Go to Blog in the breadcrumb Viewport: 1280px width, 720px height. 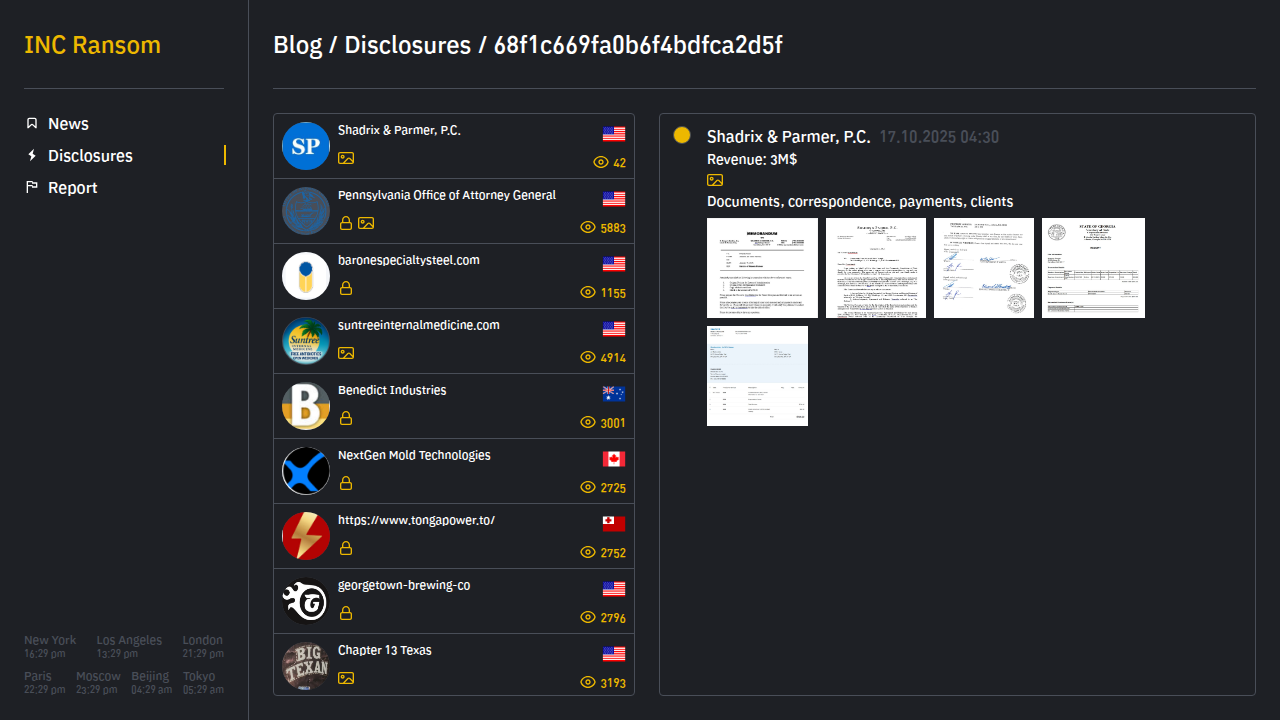point(297,46)
